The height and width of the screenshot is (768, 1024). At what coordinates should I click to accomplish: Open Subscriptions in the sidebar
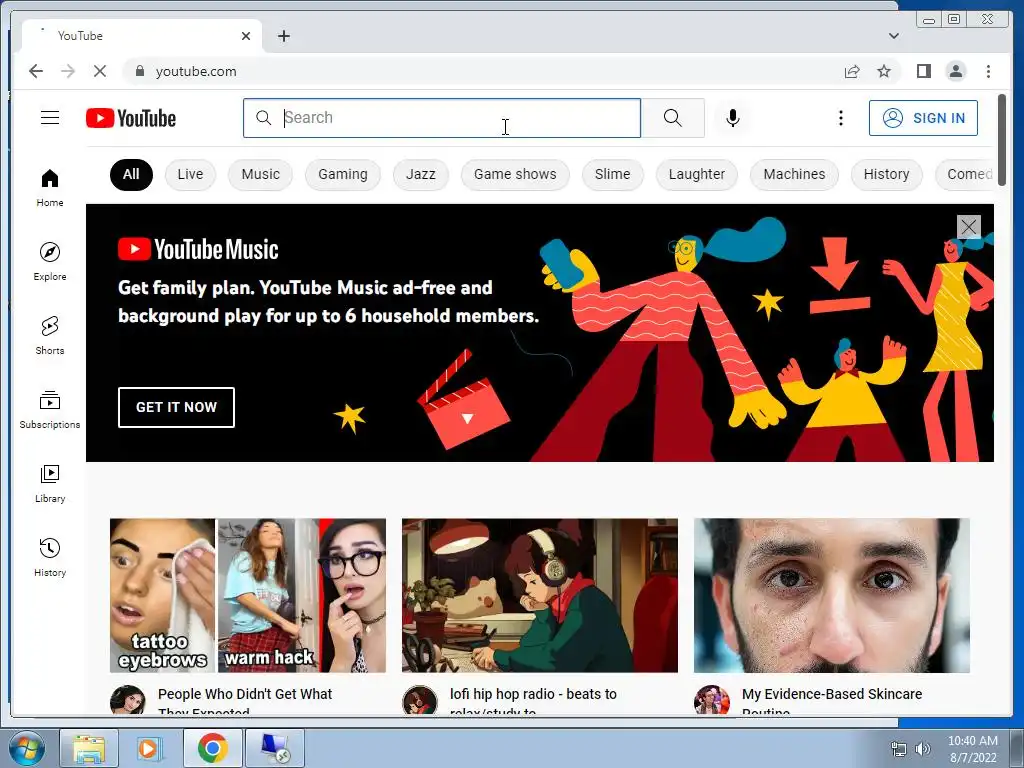pyautogui.click(x=50, y=409)
